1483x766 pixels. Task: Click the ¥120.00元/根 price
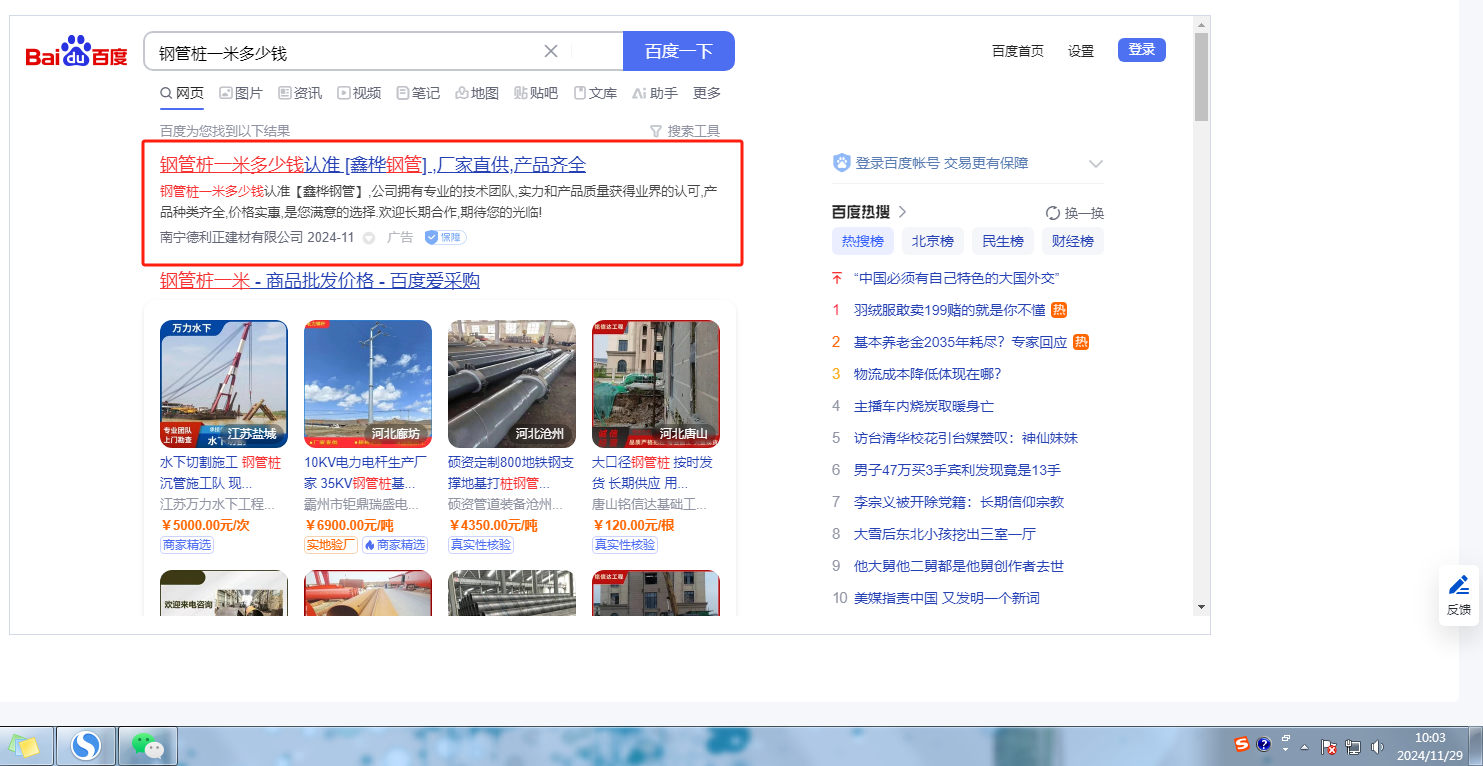(633, 525)
